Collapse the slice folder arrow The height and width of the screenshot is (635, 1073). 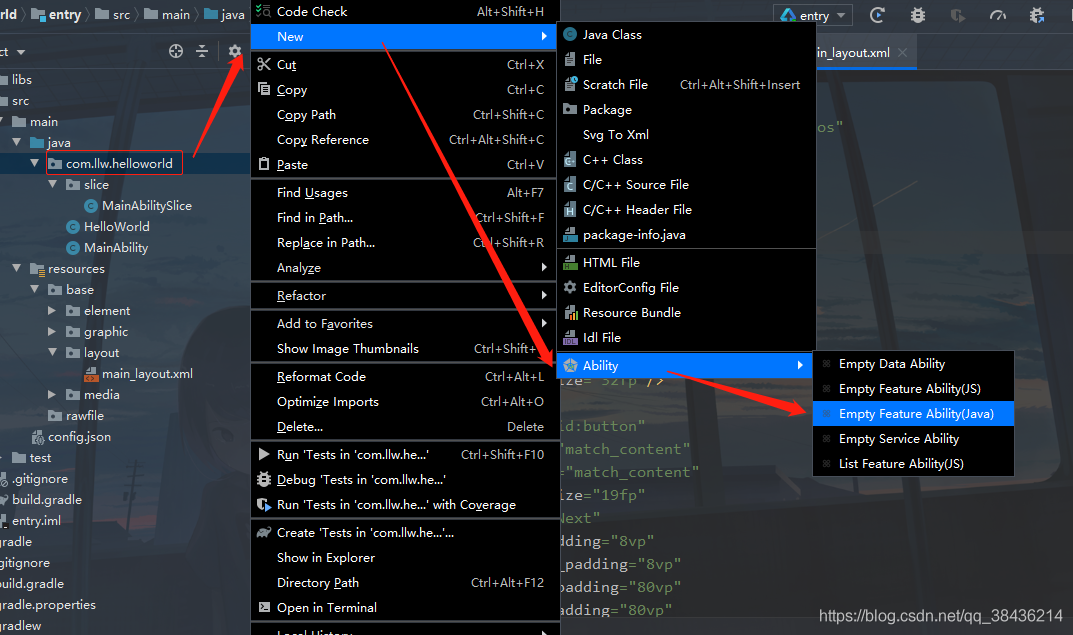click(53, 184)
